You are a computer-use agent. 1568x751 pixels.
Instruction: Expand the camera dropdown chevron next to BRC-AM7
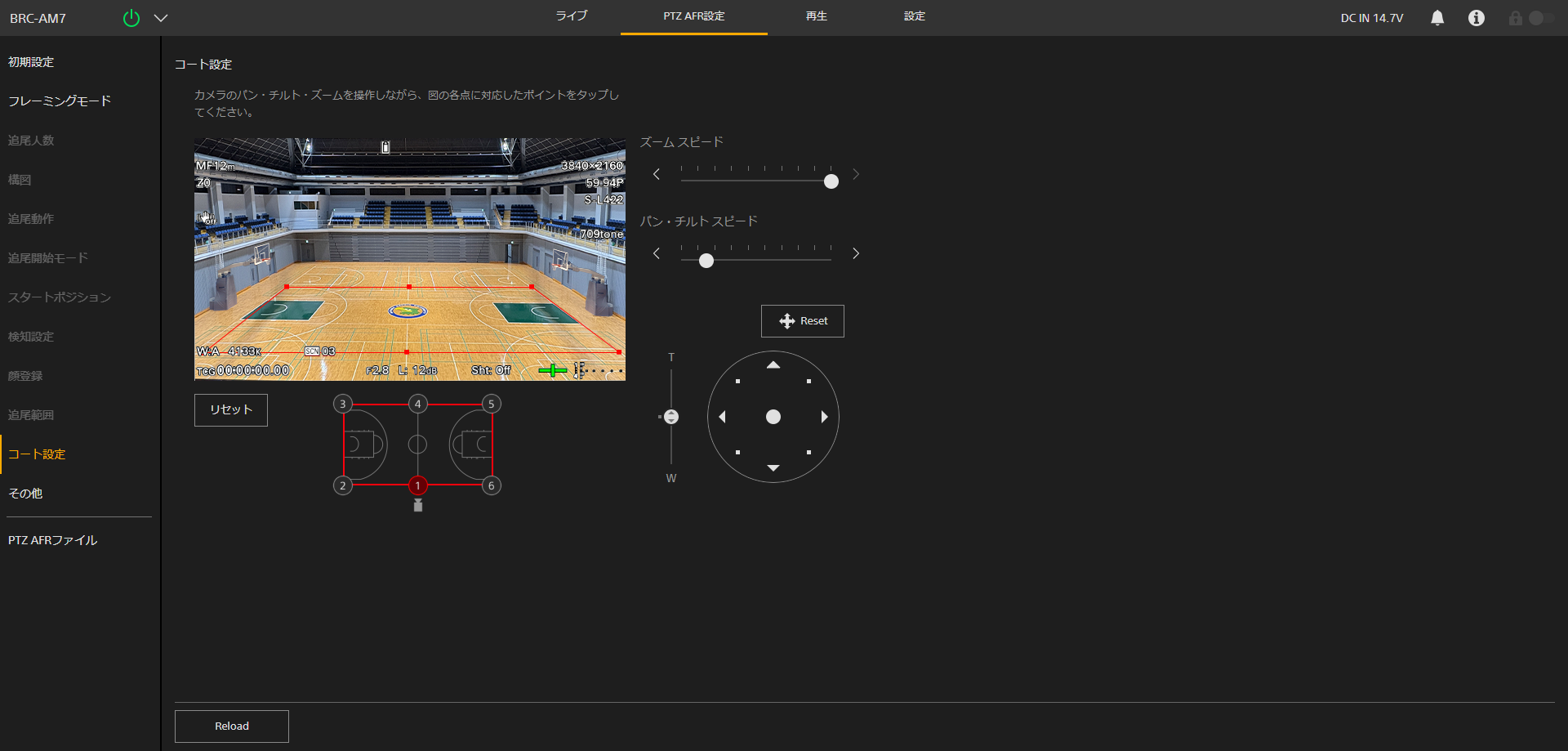(161, 18)
